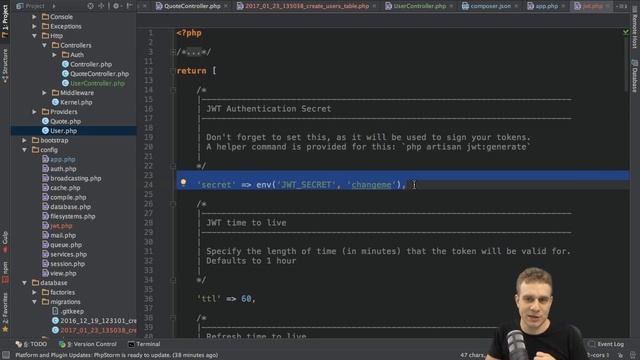Open the Version Control tool window

click(x=88, y=344)
